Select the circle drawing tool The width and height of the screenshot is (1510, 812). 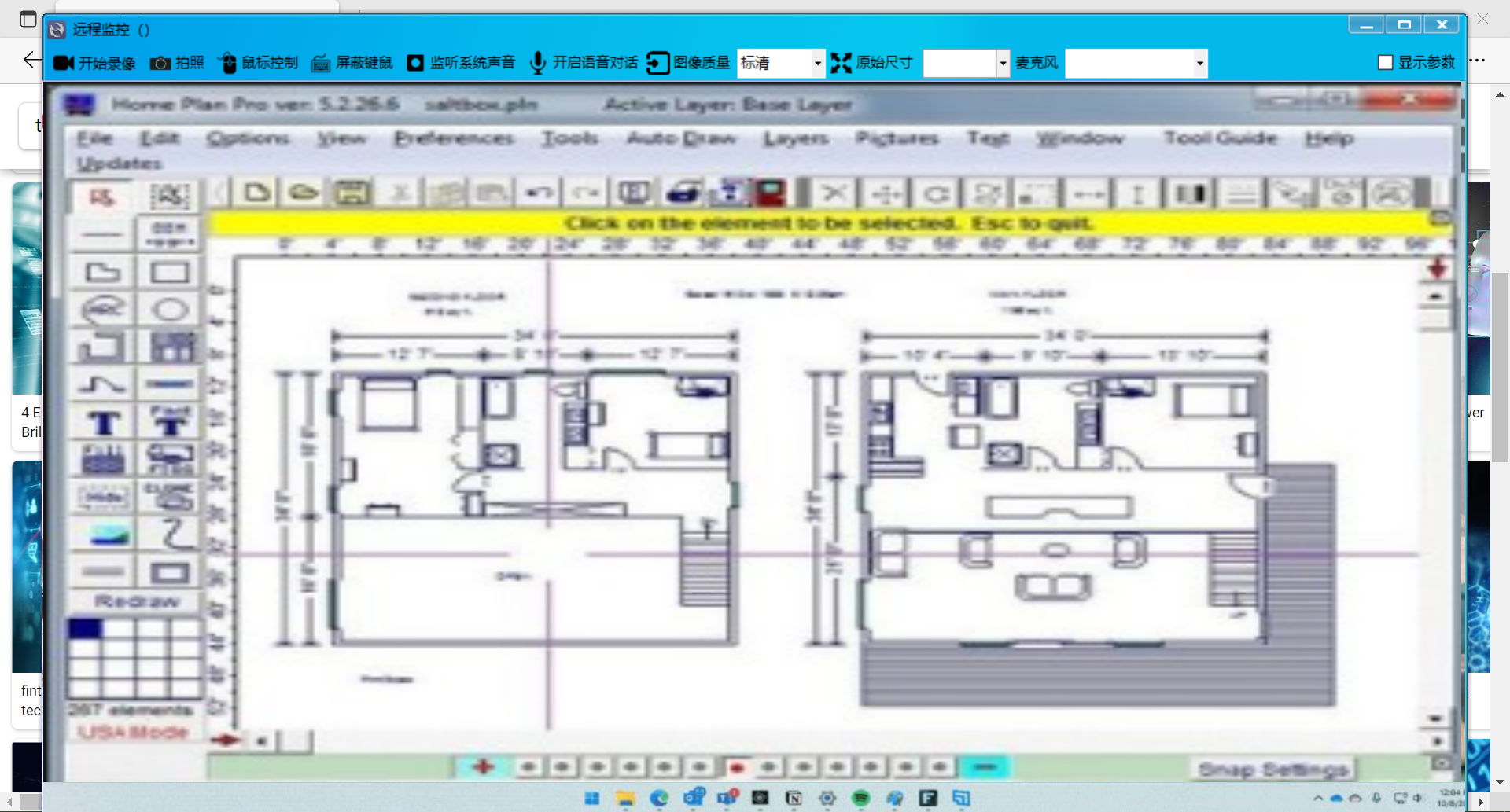(x=170, y=309)
